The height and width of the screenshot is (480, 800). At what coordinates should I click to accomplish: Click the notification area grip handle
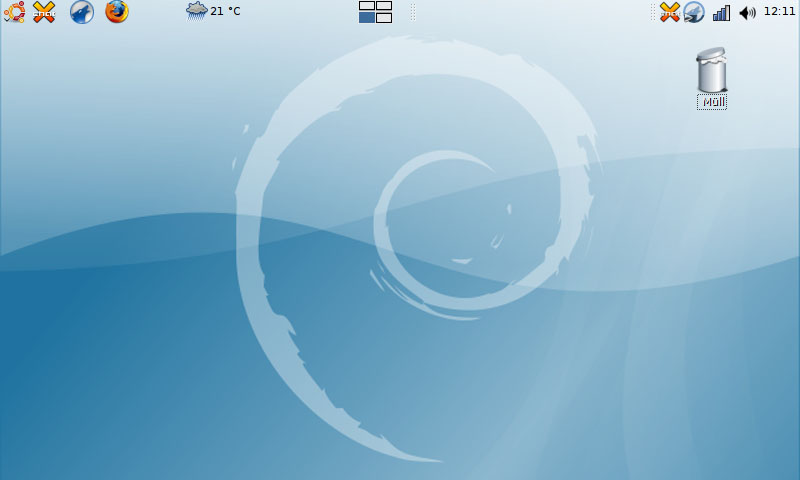click(x=653, y=12)
